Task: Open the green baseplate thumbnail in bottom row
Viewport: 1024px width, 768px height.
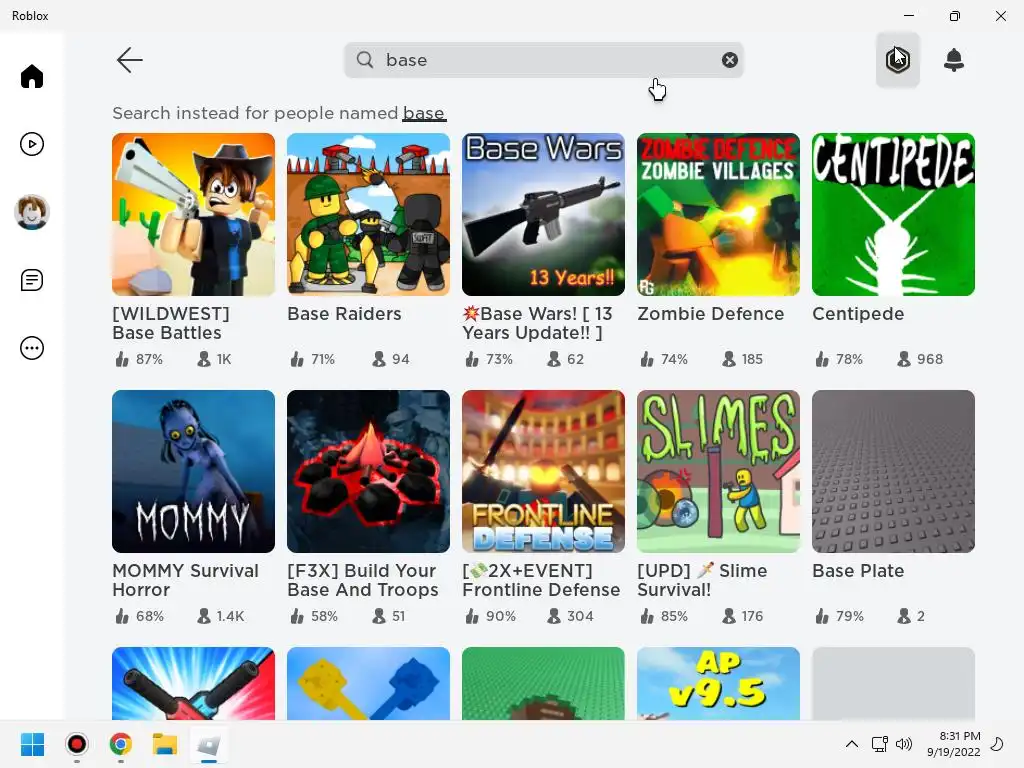Action: (x=543, y=684)
